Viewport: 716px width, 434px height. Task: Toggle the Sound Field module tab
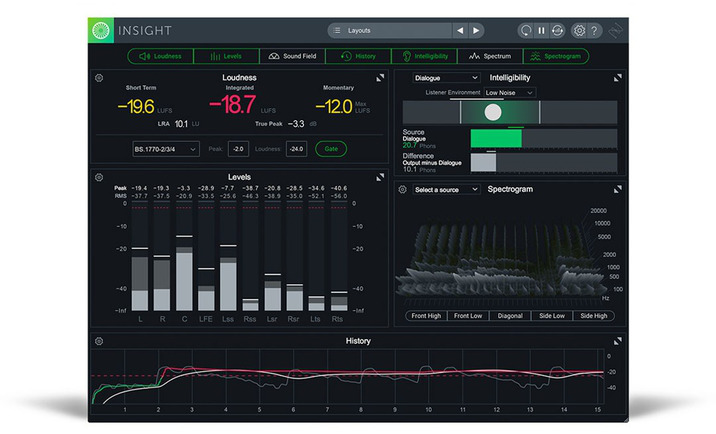tap(292, 56)
